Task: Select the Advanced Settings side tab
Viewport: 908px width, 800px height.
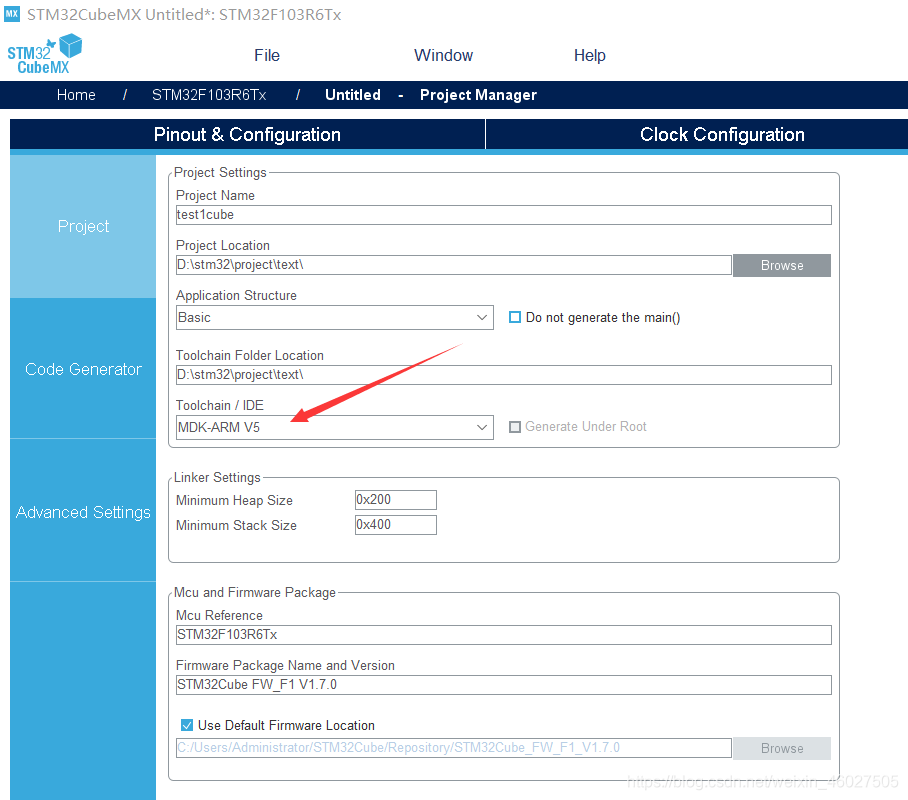Action: [x=83, y=512]
